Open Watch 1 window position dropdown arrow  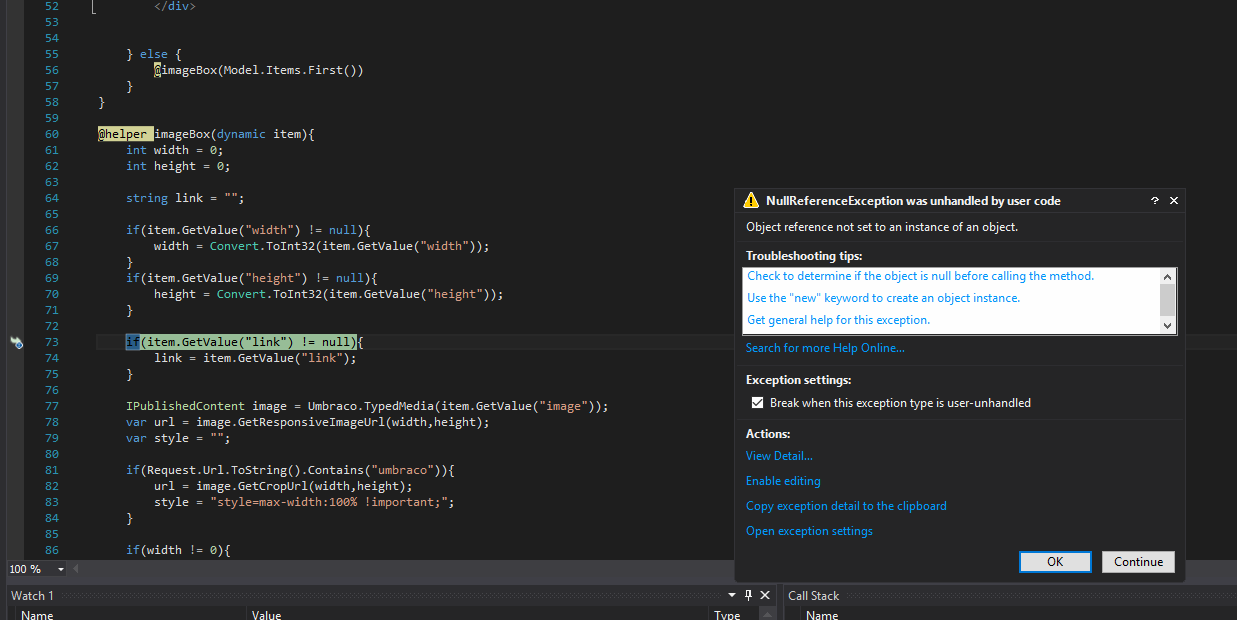733,596
